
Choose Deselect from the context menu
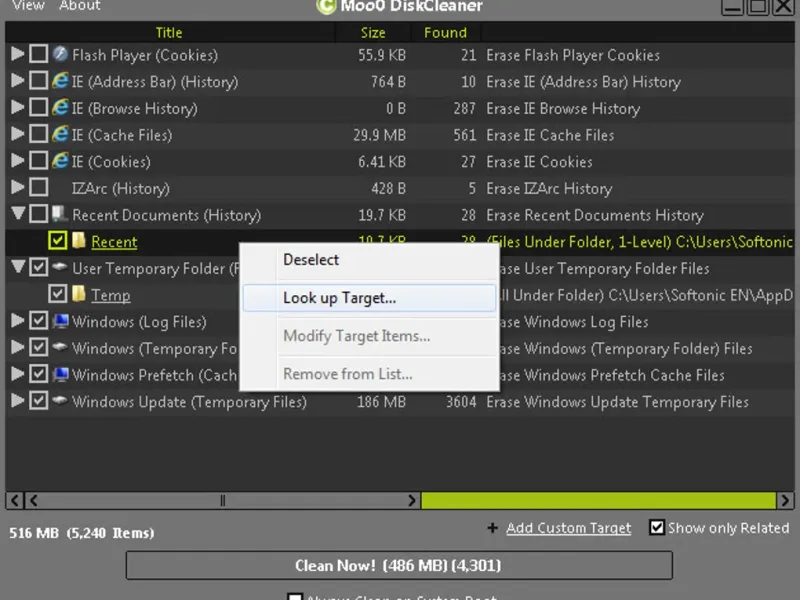[x=369, y=260]
